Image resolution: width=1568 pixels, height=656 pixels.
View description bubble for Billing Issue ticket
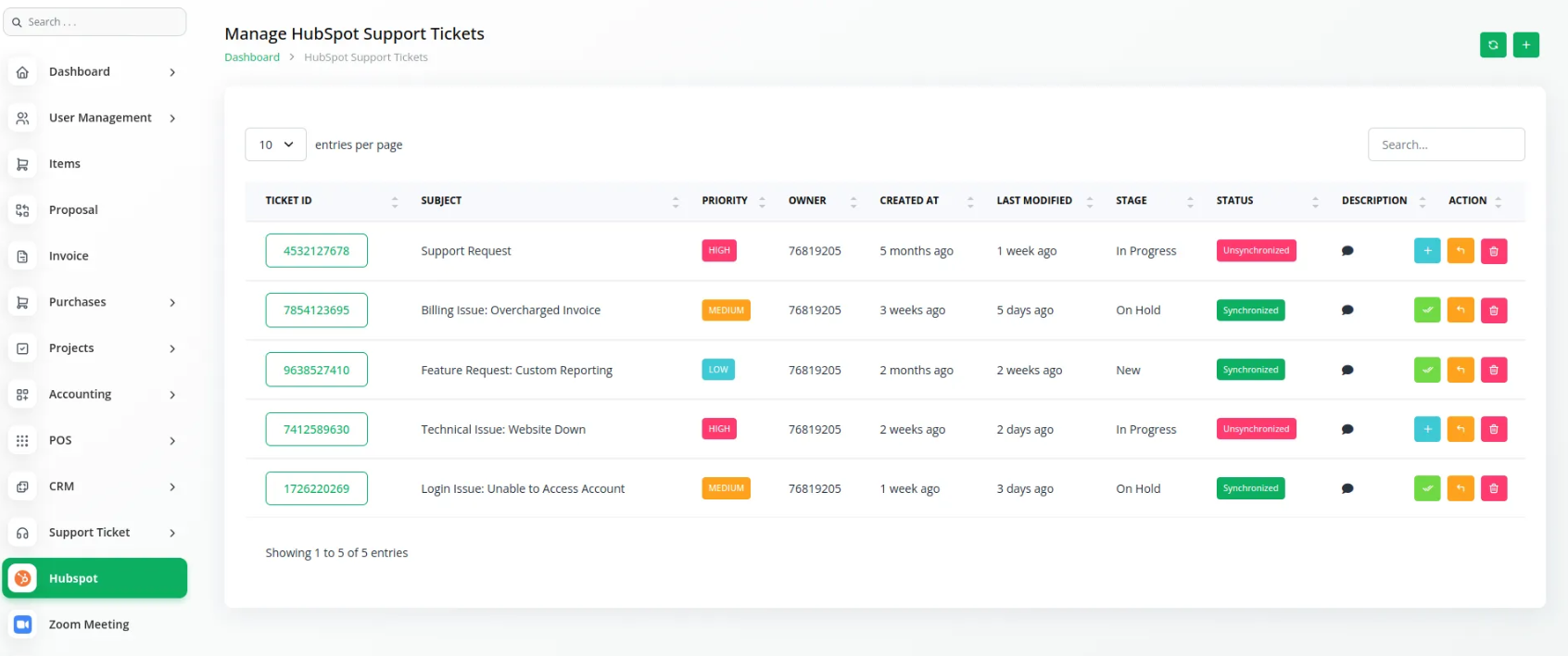[x=1347, y=310]
